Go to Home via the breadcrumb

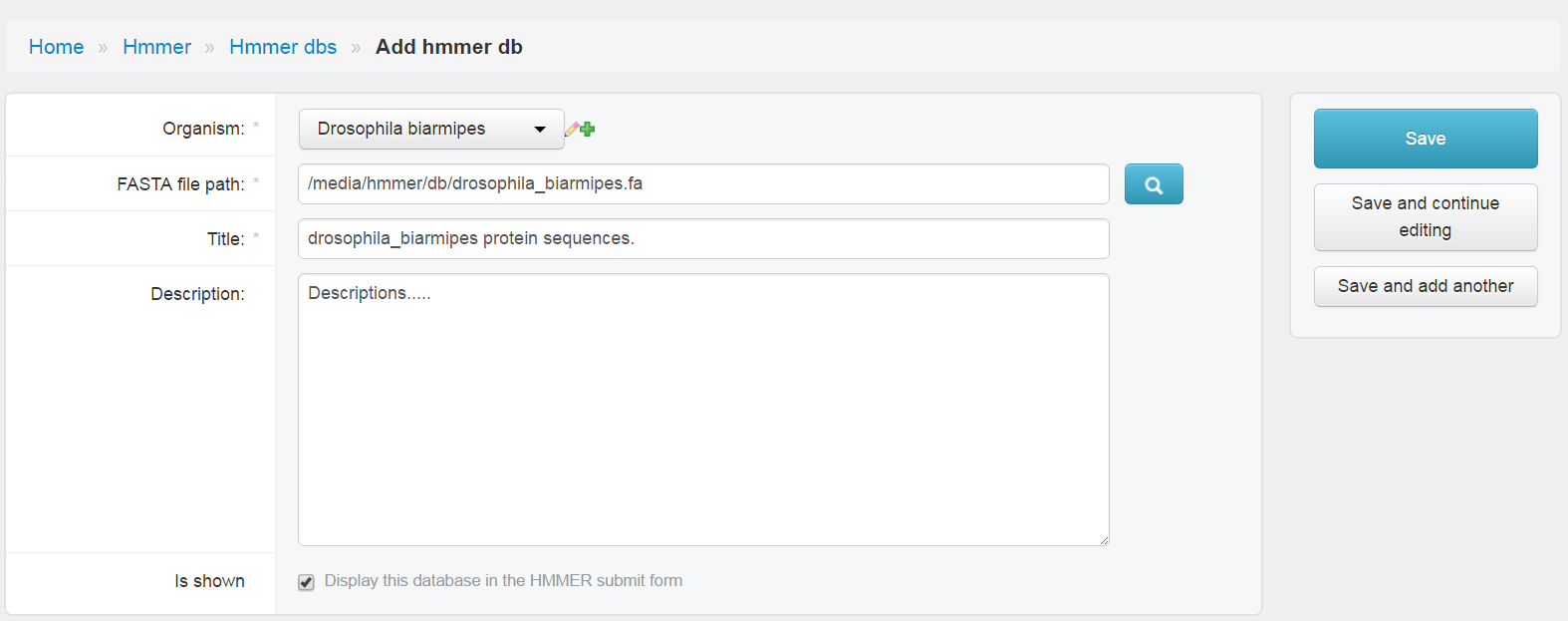pos(56,47)
